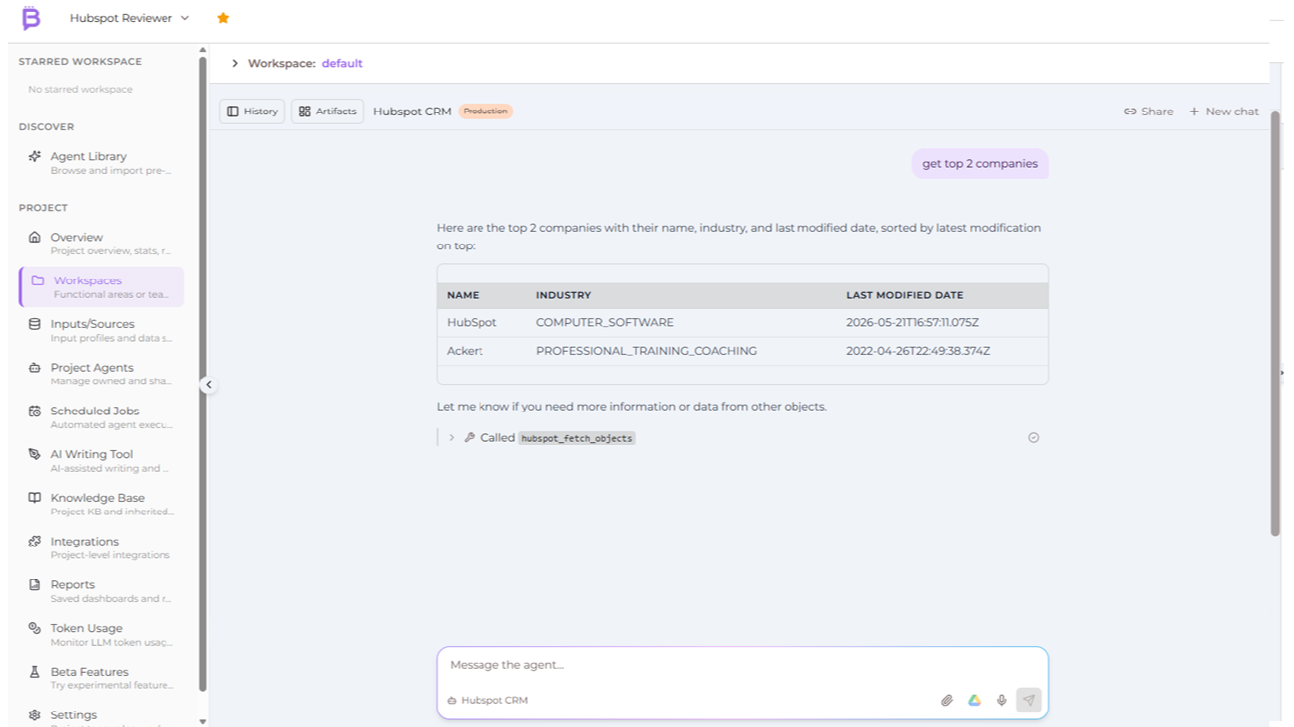Viewport: 1294px width, 727px height.
Task: Open Agent Library in sidebar
Action: point(101,162)
